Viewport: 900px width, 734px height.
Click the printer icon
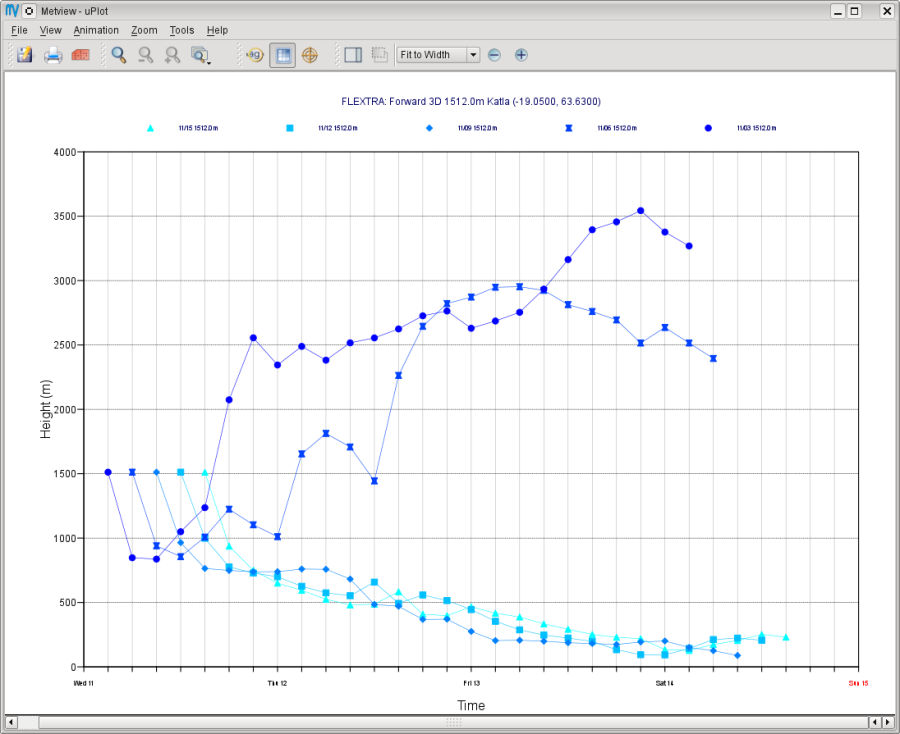[53, 55]
